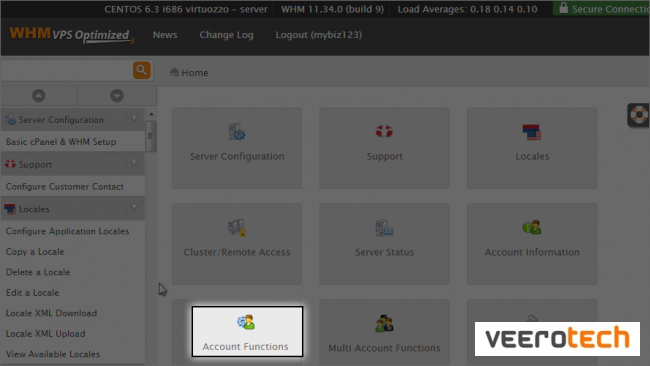Click the sidebar collapse up arrow button
This screenshot has height=366, width=650.
[x=39, y=96]
